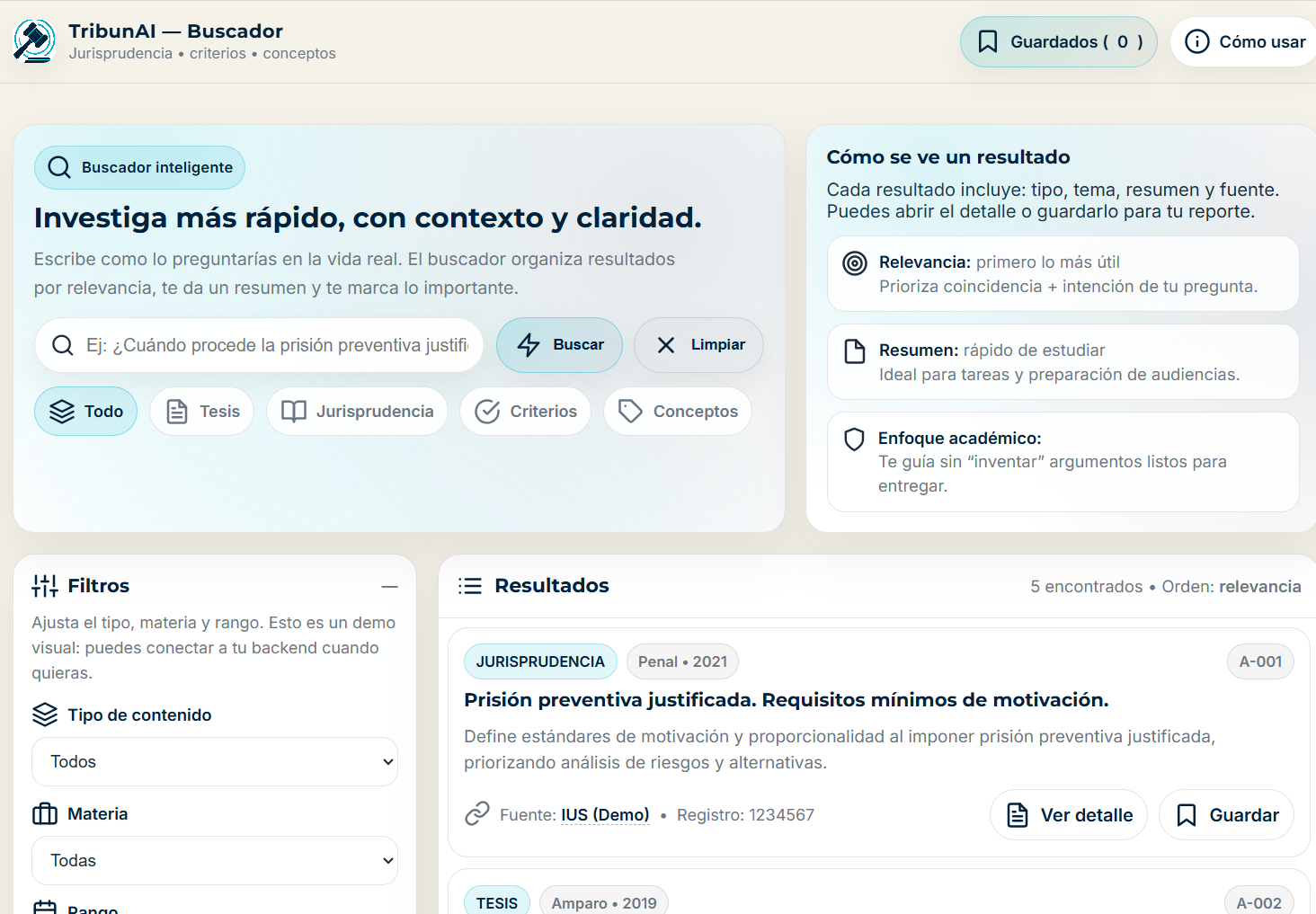Screen dimensions: 1316x914
Task: Clear the search with Limpiar
Action: 698,345
